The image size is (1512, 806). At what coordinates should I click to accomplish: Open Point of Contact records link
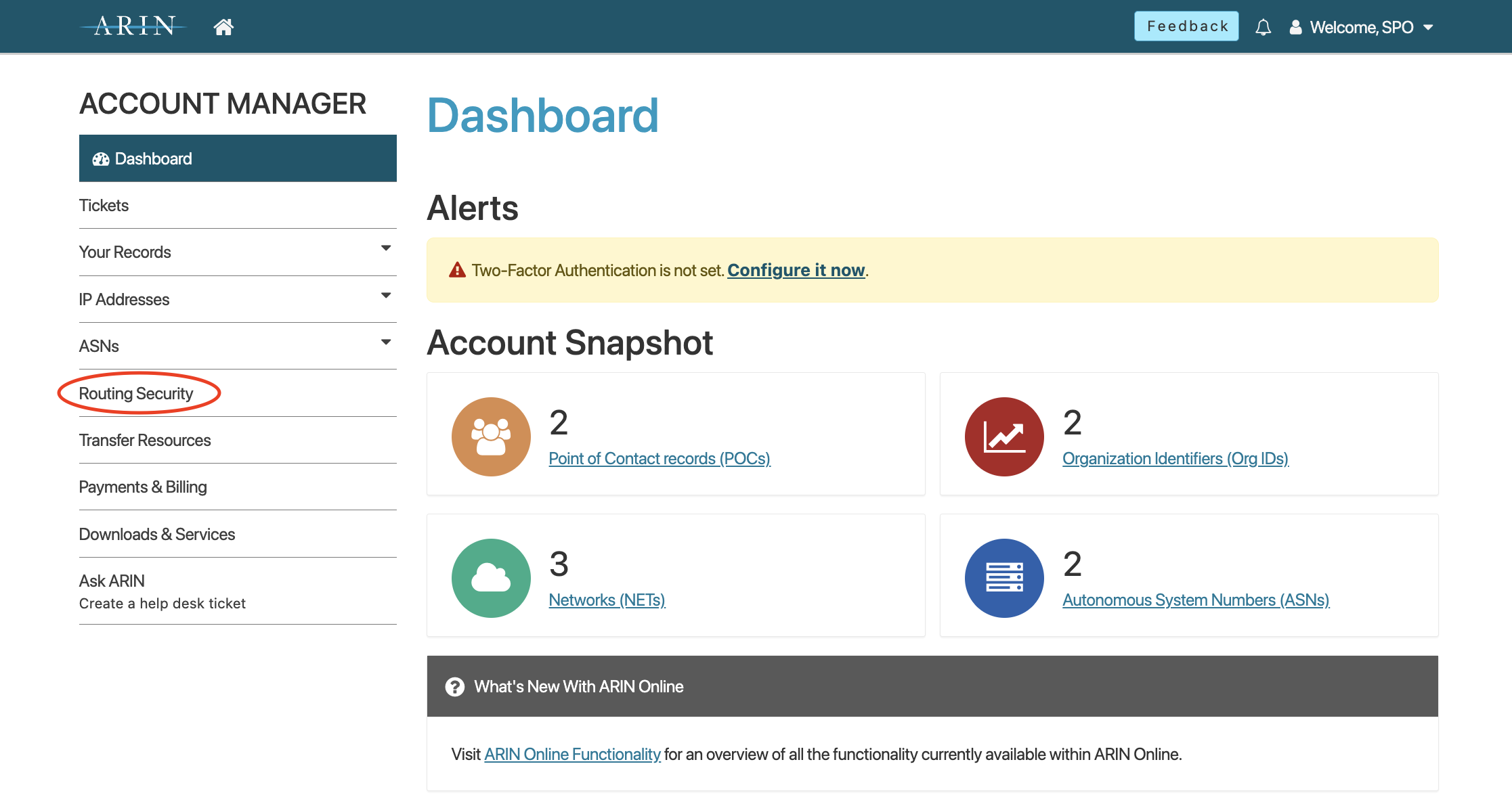[660, 458]
